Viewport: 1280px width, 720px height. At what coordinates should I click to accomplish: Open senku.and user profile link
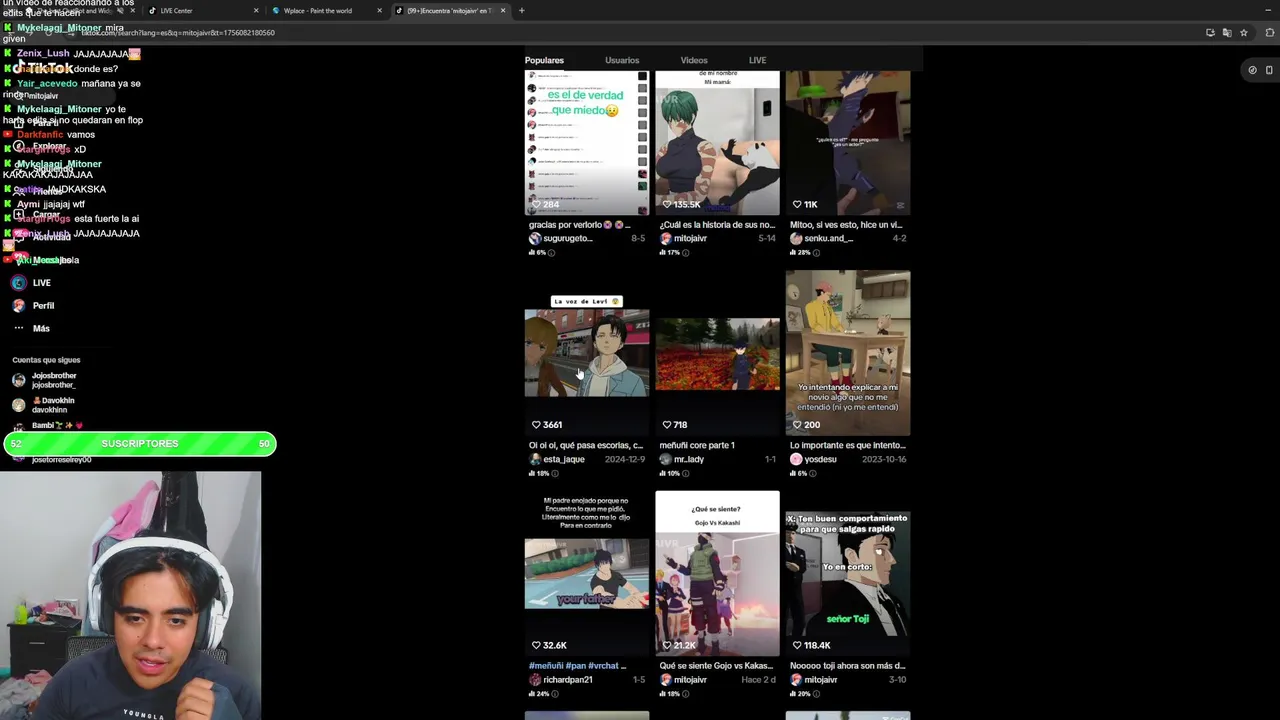point(828,239)
